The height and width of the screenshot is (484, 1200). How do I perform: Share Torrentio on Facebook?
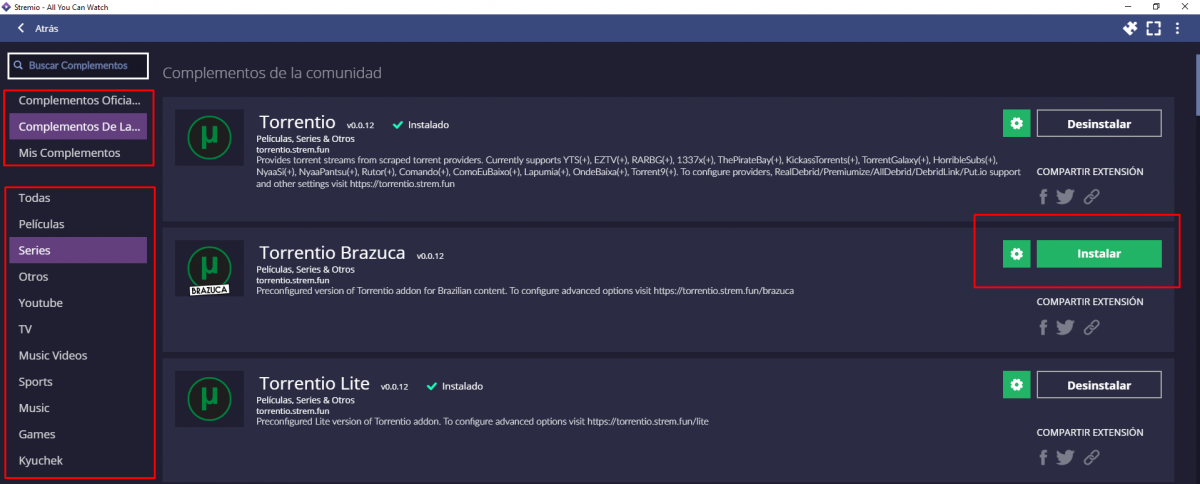(1044, 196)
